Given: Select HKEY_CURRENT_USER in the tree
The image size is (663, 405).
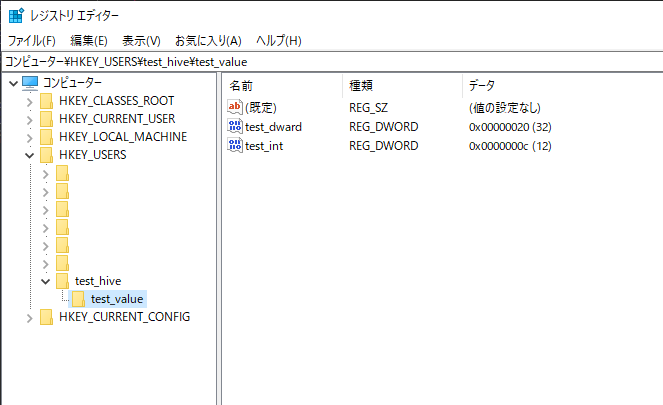Looking at the screenshot, I should point(117,119).
